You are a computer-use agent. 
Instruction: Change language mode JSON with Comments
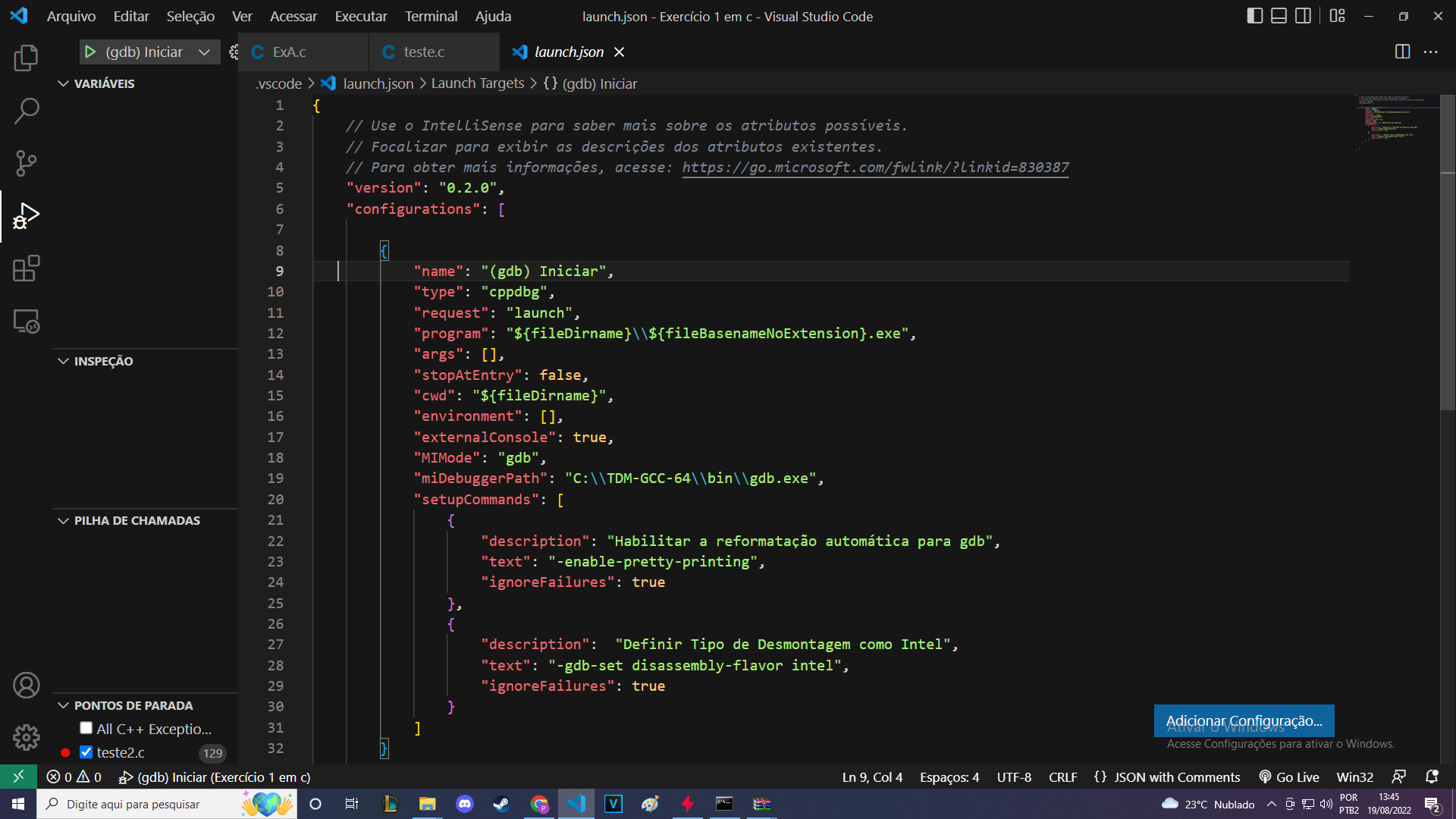pyautogui.click(x=1167, y=777)
